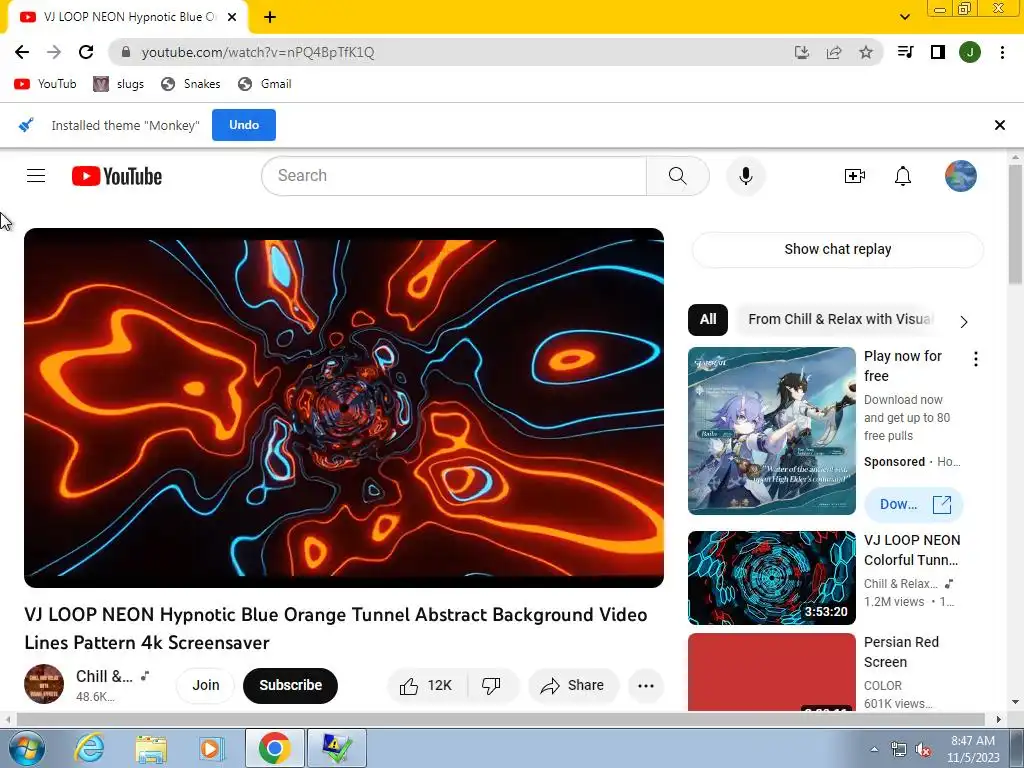The width and height of the screenshot is (1024, 768).
Task: Join the channel membership
Action: pos(206,685)
